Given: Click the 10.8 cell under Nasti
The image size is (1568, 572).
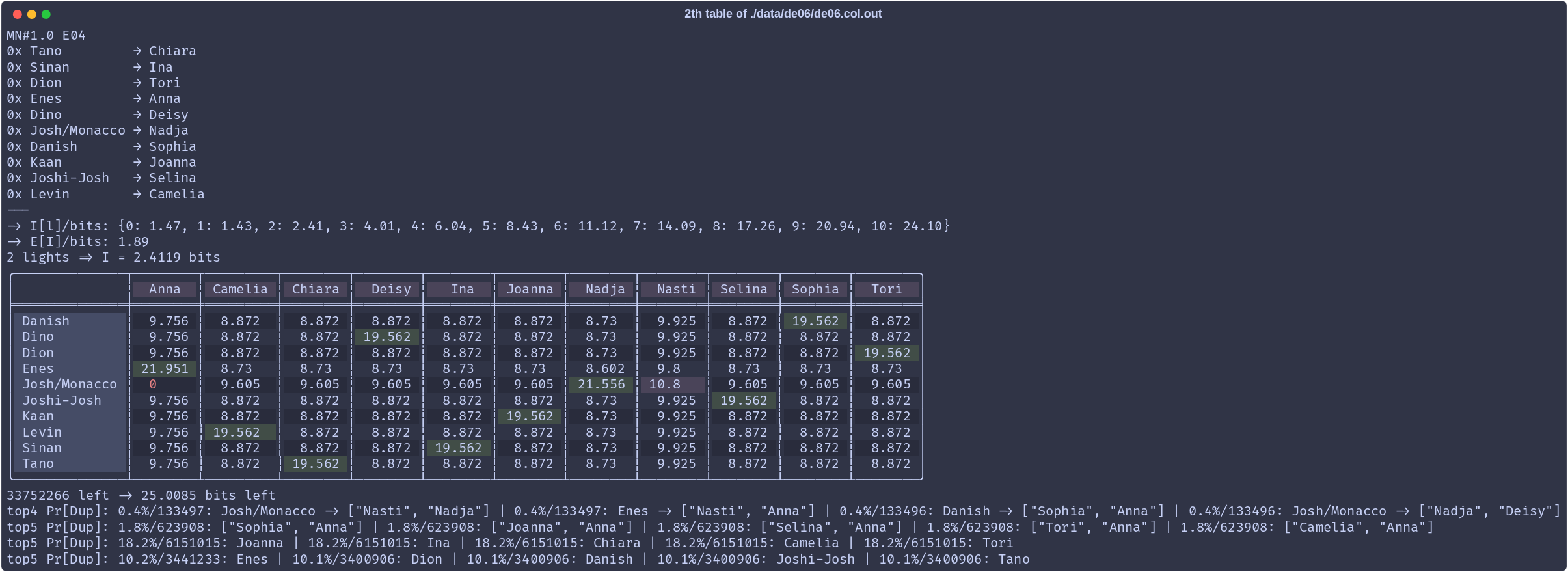Looking at the screenshot, I should [673, 384].
